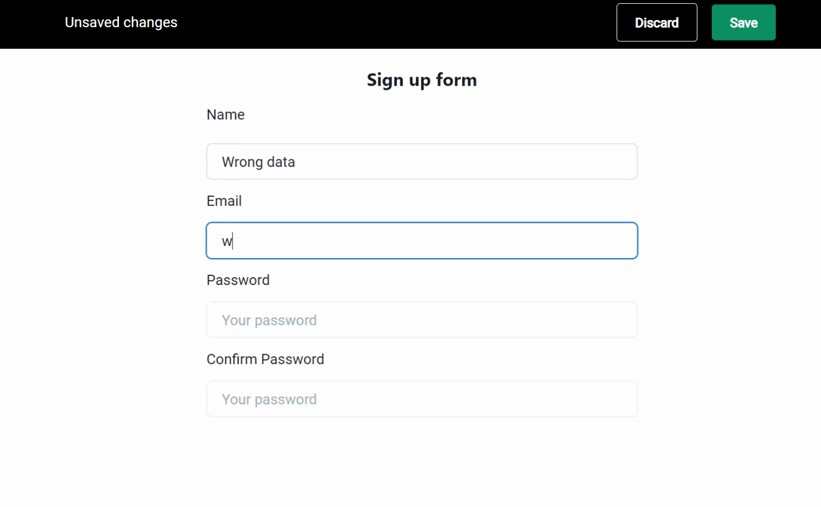Screen dimensions: 821x507
Task: Click "Your password" placeholder in Password field
Action: coord(269,320)
